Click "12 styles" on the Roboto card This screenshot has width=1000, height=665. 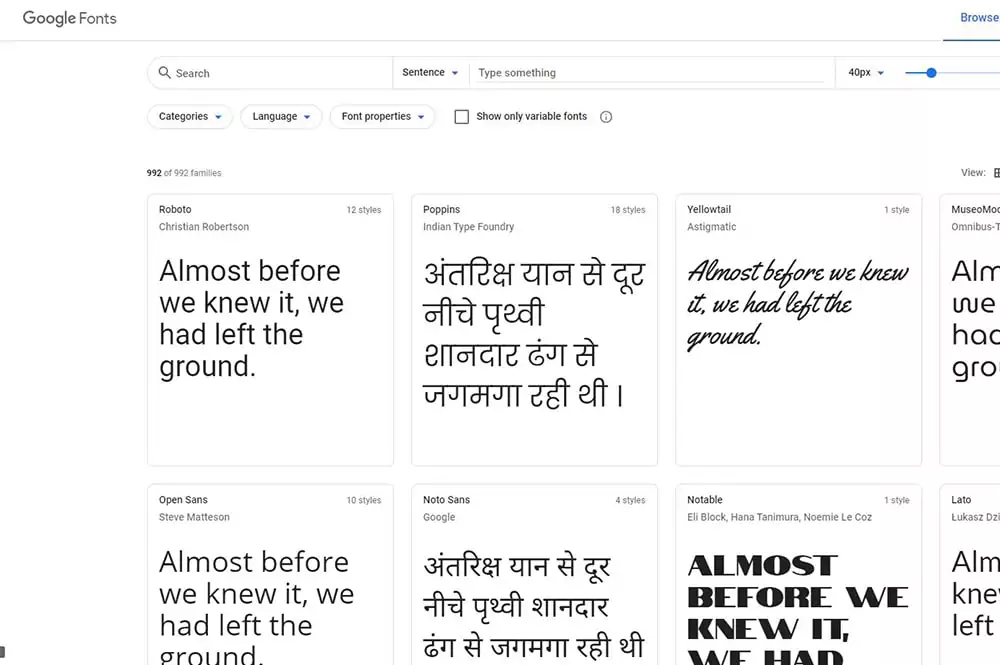point(364,210)
